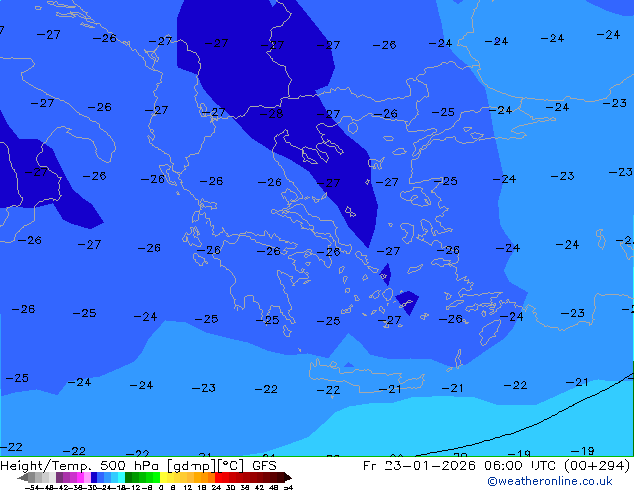Click the '-12' tick label under the color scale
The image size is (634, 490).
pyautogui.click(x=135, y=487)
